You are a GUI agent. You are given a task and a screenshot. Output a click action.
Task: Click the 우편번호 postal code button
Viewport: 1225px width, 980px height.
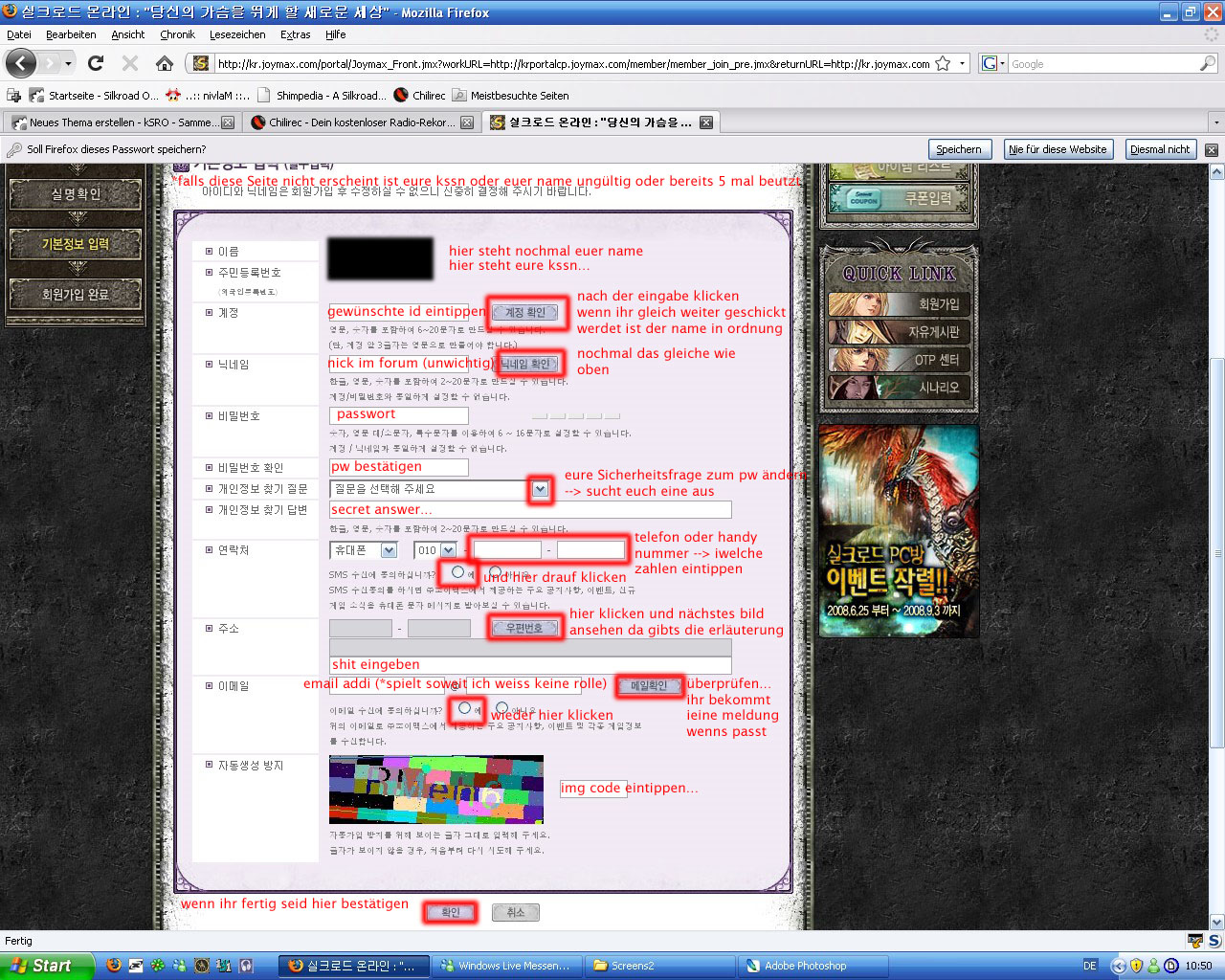click(524, 628)
